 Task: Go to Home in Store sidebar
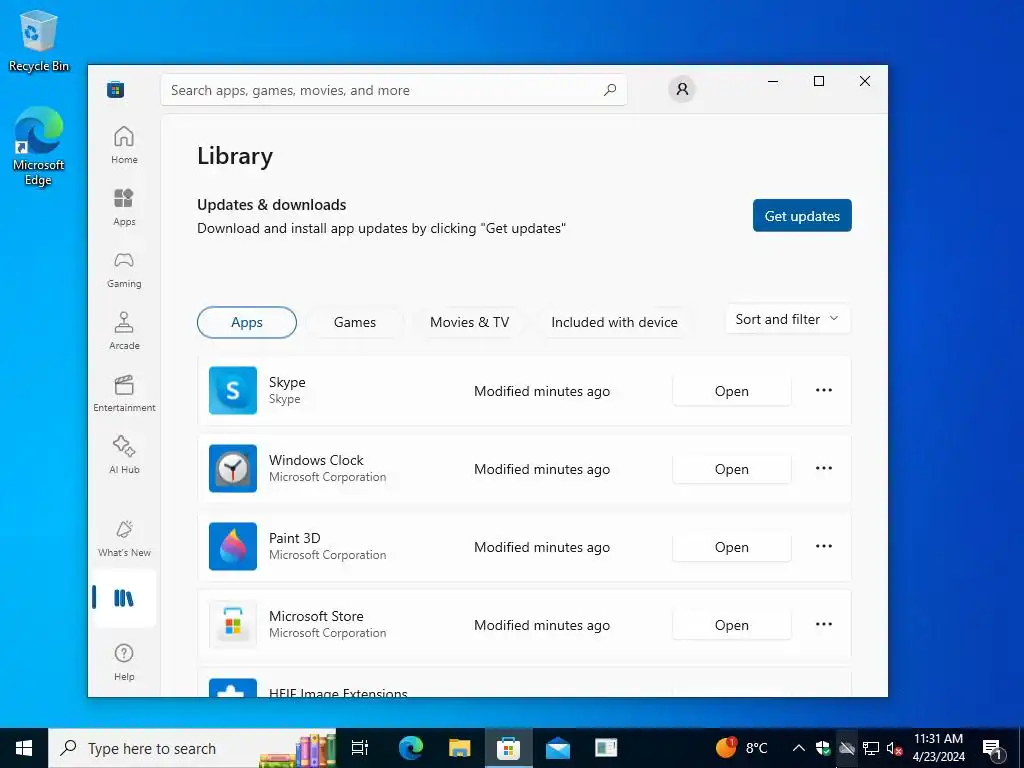[124, 145]
